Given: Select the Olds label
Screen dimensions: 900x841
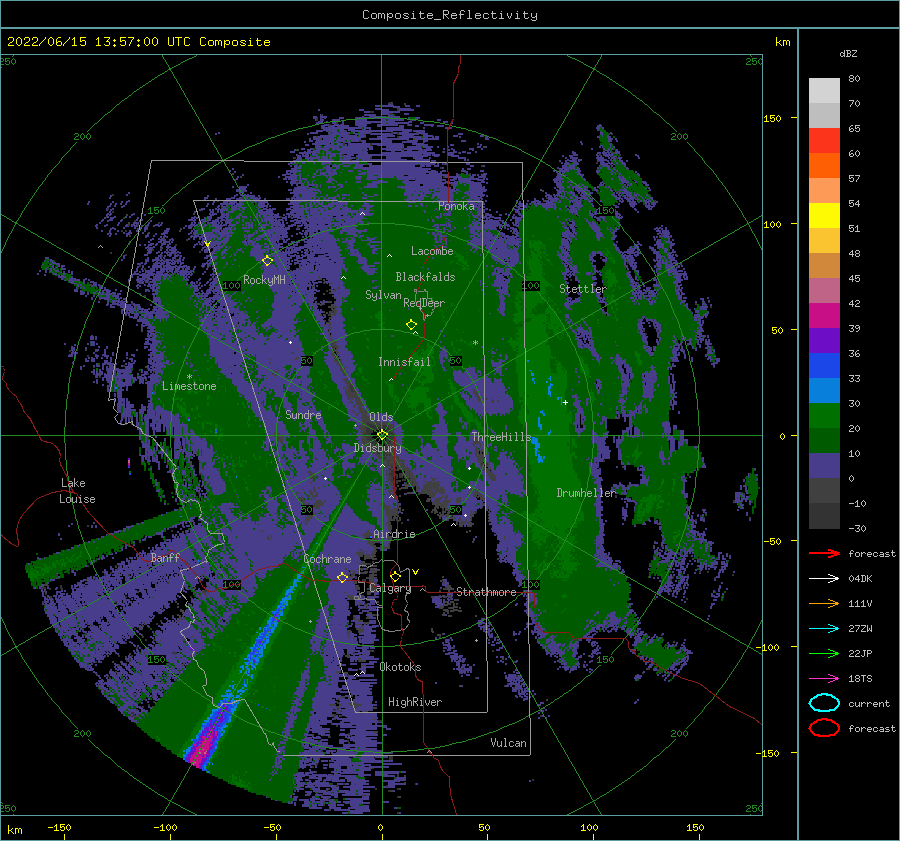Looking at the screenshot, I should tap(381, 417).
